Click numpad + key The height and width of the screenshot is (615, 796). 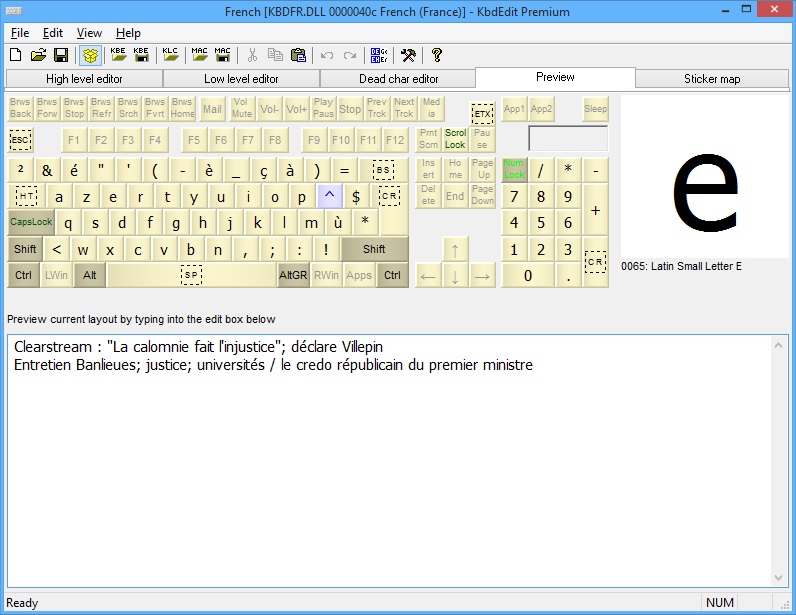coord(595,209)
